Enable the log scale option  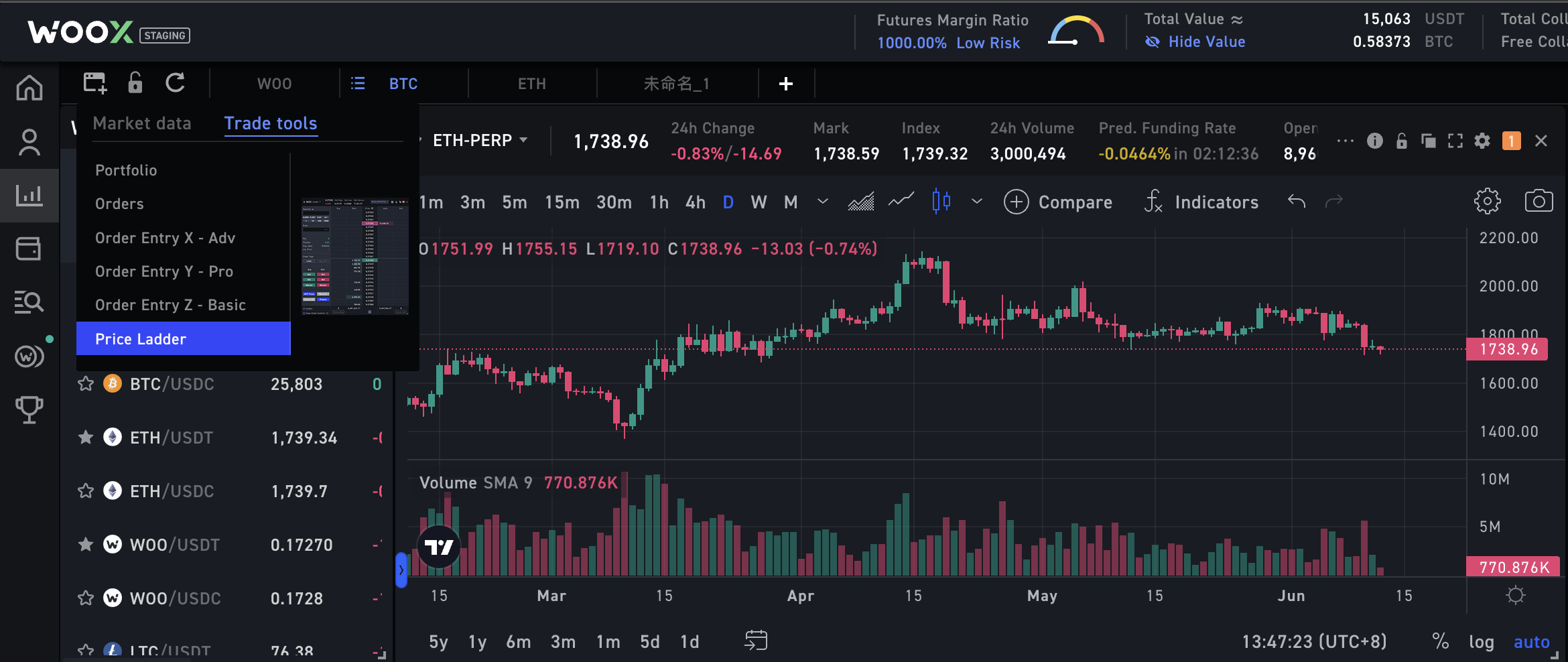[1482, 642]
